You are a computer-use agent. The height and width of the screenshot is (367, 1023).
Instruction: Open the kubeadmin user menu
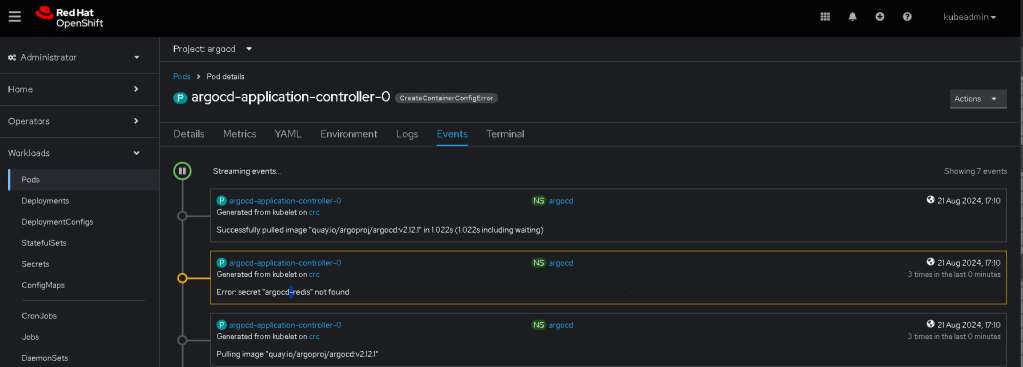pos(970,17)
